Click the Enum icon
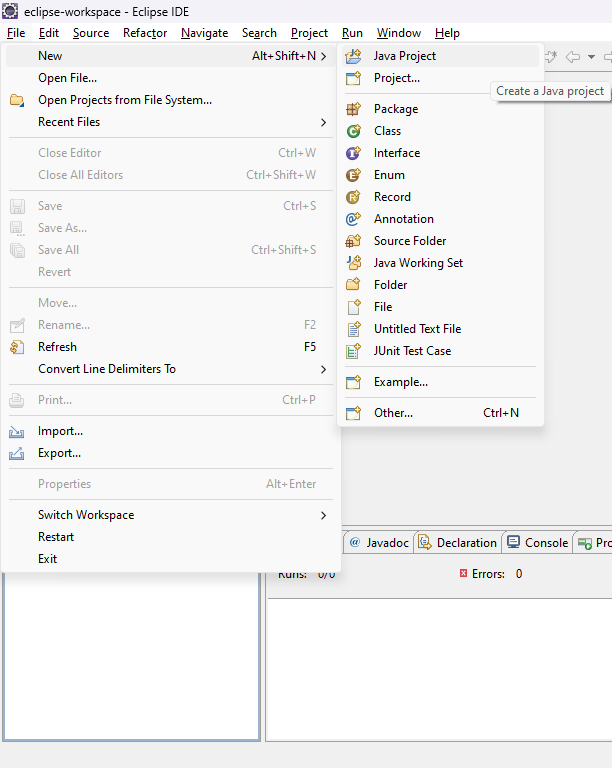 click(x=353, y=175)
